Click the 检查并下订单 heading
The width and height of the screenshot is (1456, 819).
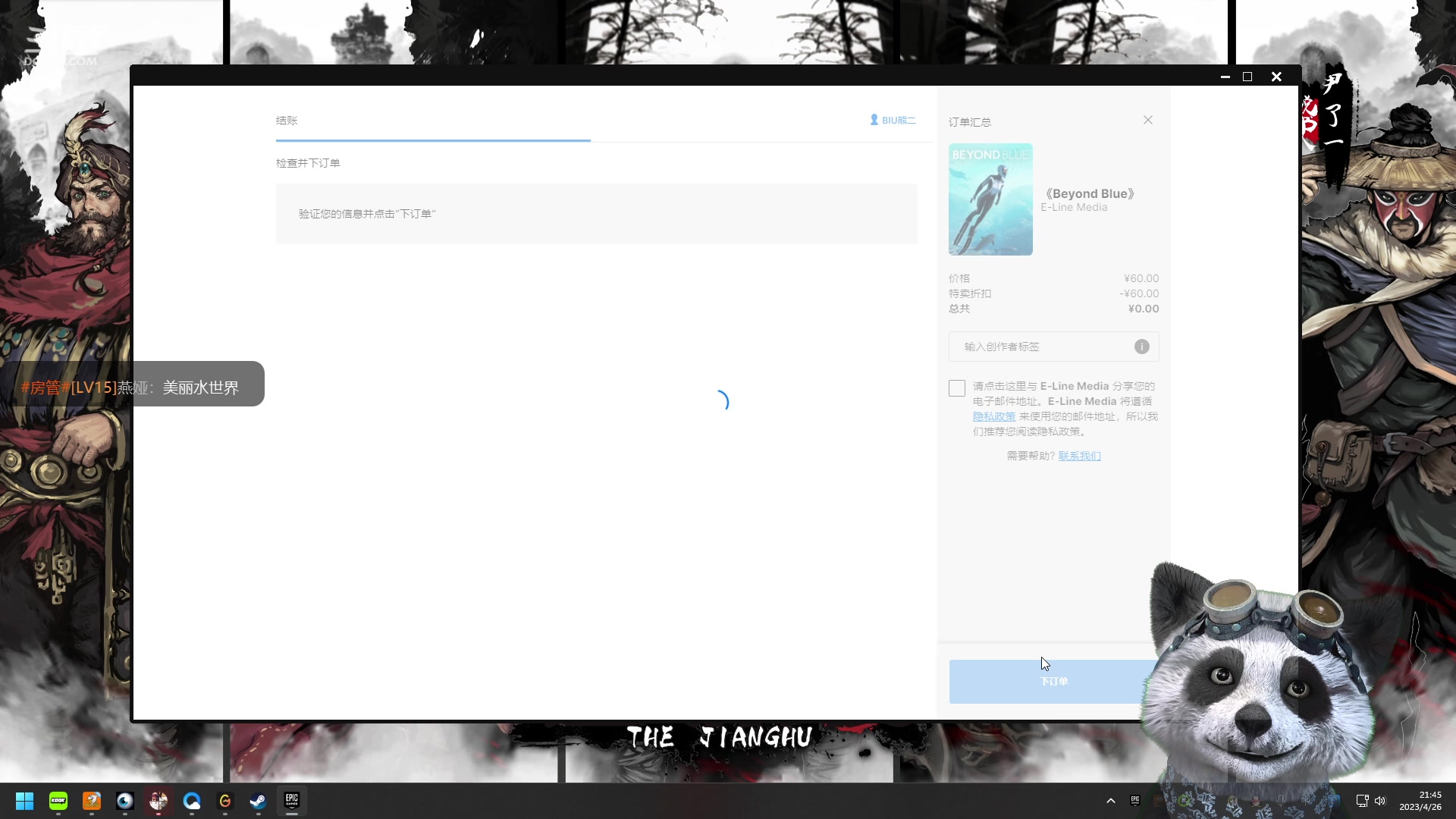tap(308, 163)
